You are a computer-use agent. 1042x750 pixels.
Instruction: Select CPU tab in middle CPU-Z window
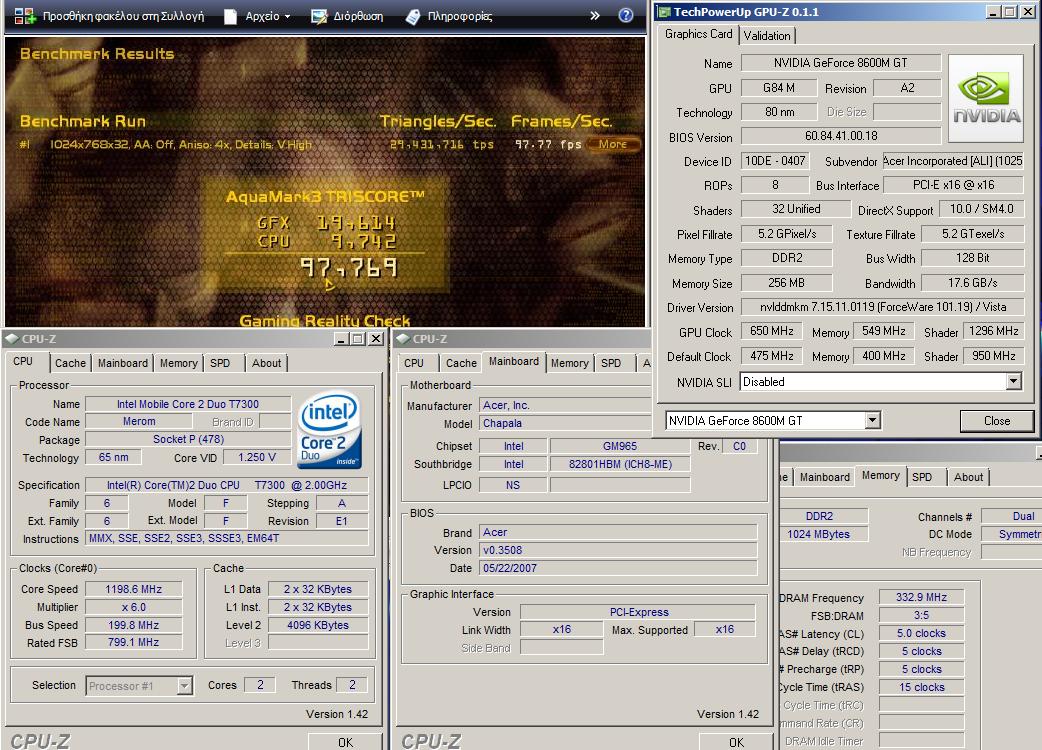pos(414,363)
